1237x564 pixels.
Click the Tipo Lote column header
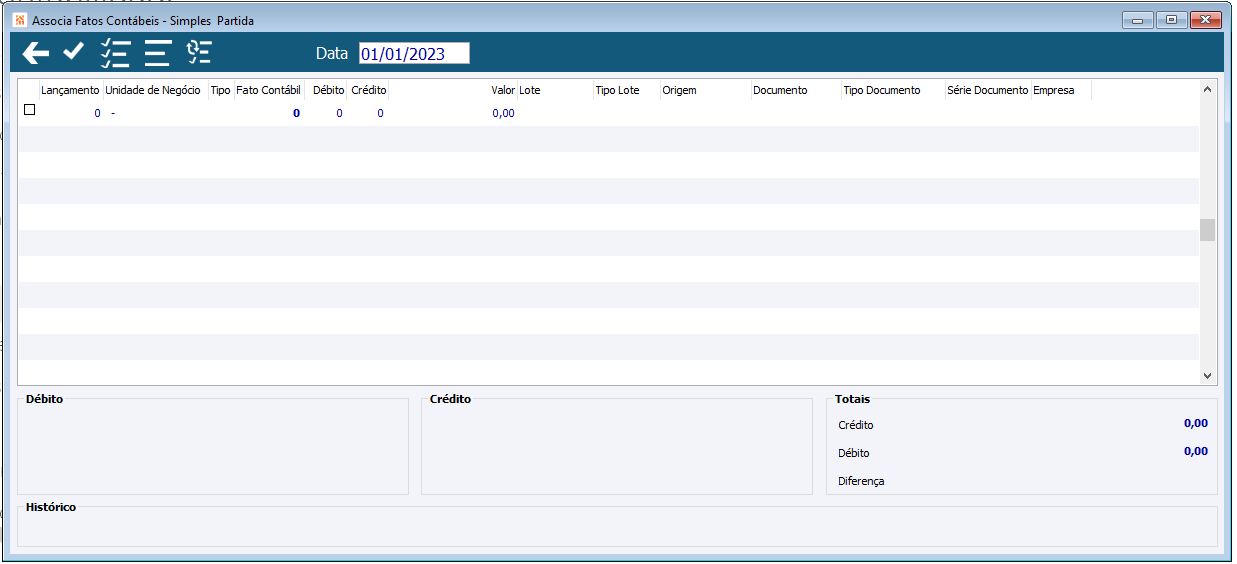pos(627,90)
